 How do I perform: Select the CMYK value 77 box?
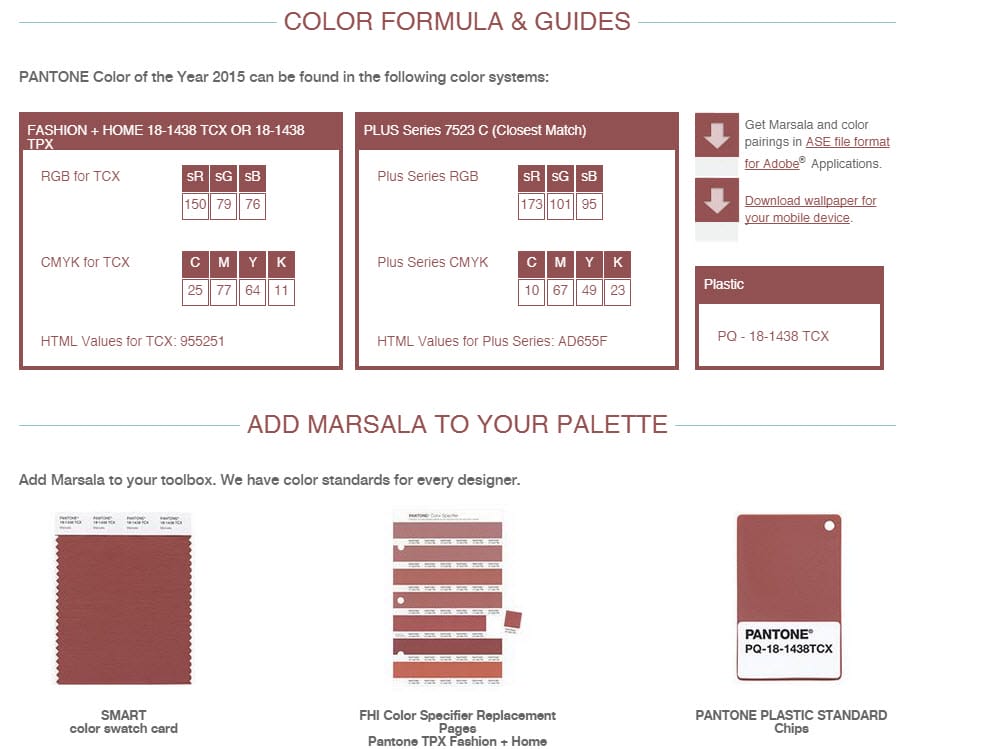pos(223,291)
